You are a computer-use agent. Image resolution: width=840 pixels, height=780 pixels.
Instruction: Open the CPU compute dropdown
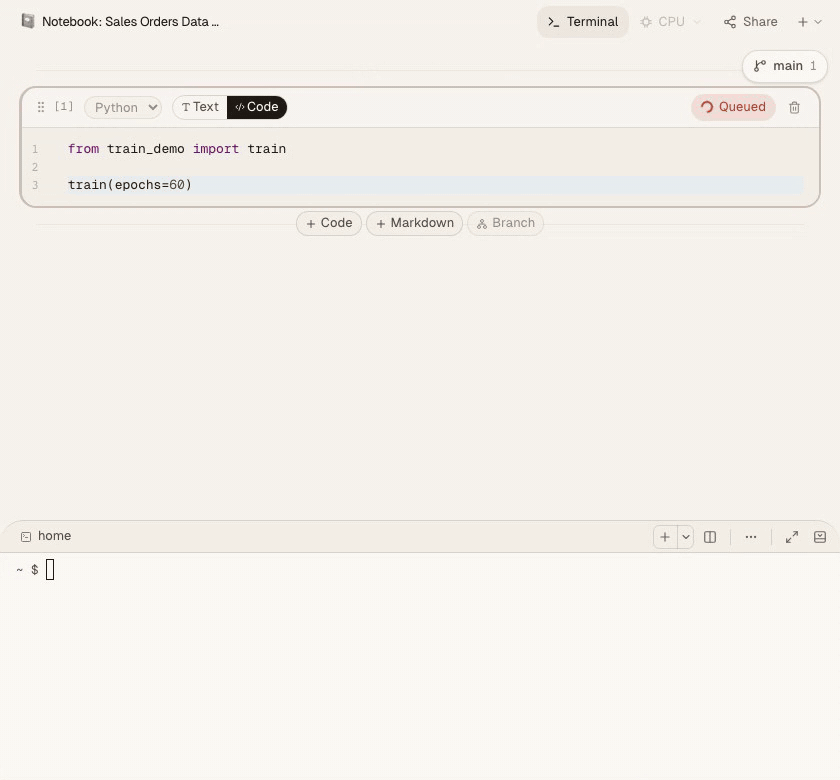670,22
